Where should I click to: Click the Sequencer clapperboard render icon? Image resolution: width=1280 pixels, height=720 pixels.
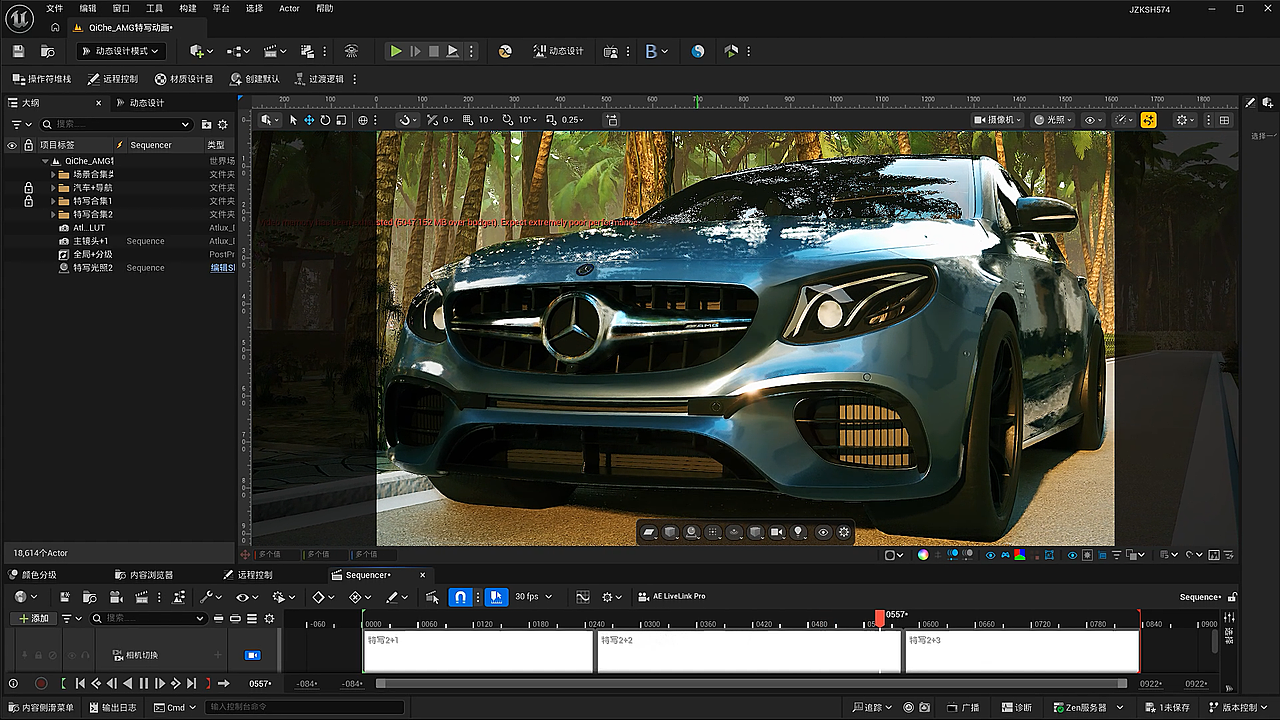point(142,597)
